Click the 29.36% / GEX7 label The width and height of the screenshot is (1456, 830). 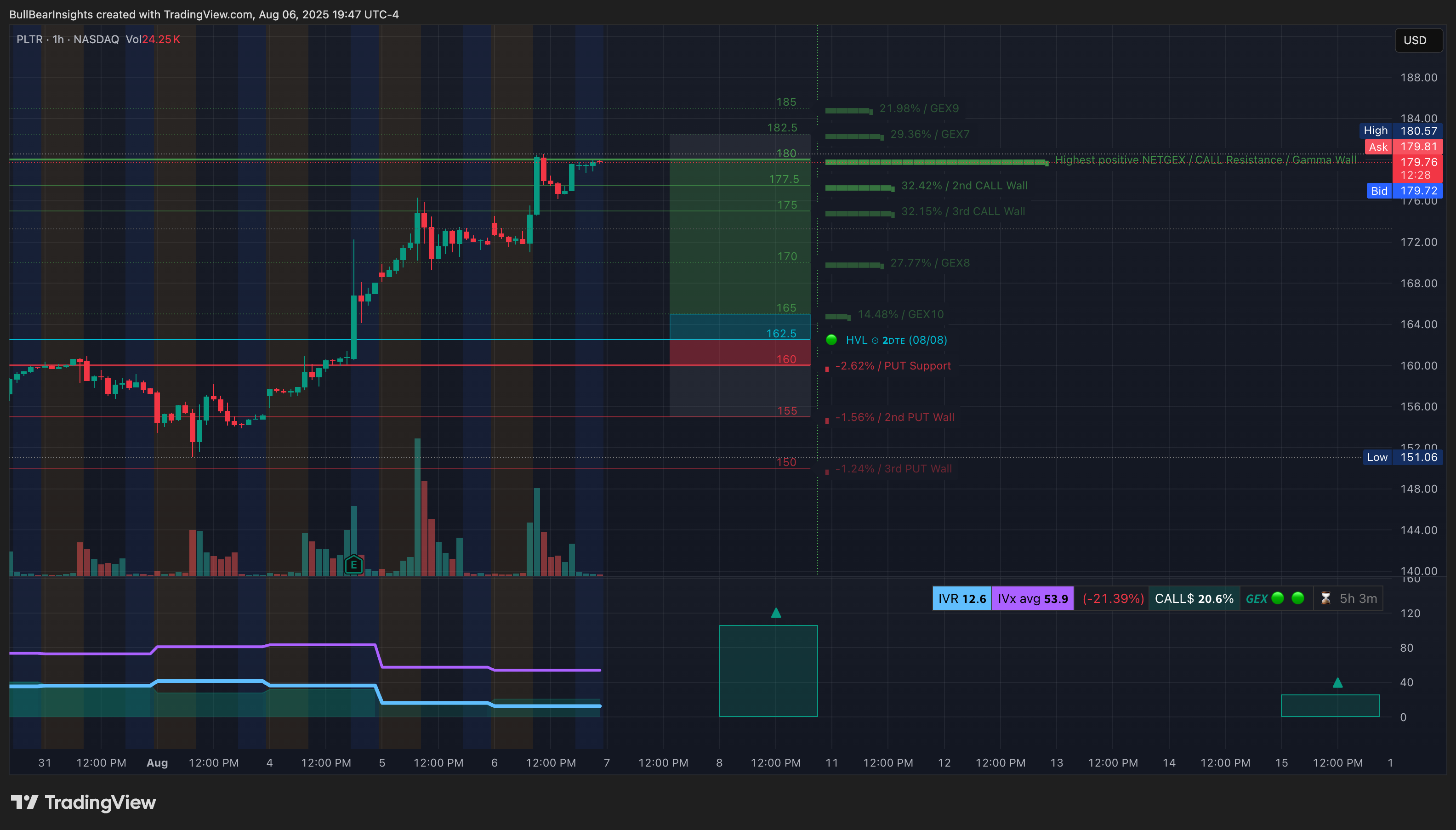[930, 134]
